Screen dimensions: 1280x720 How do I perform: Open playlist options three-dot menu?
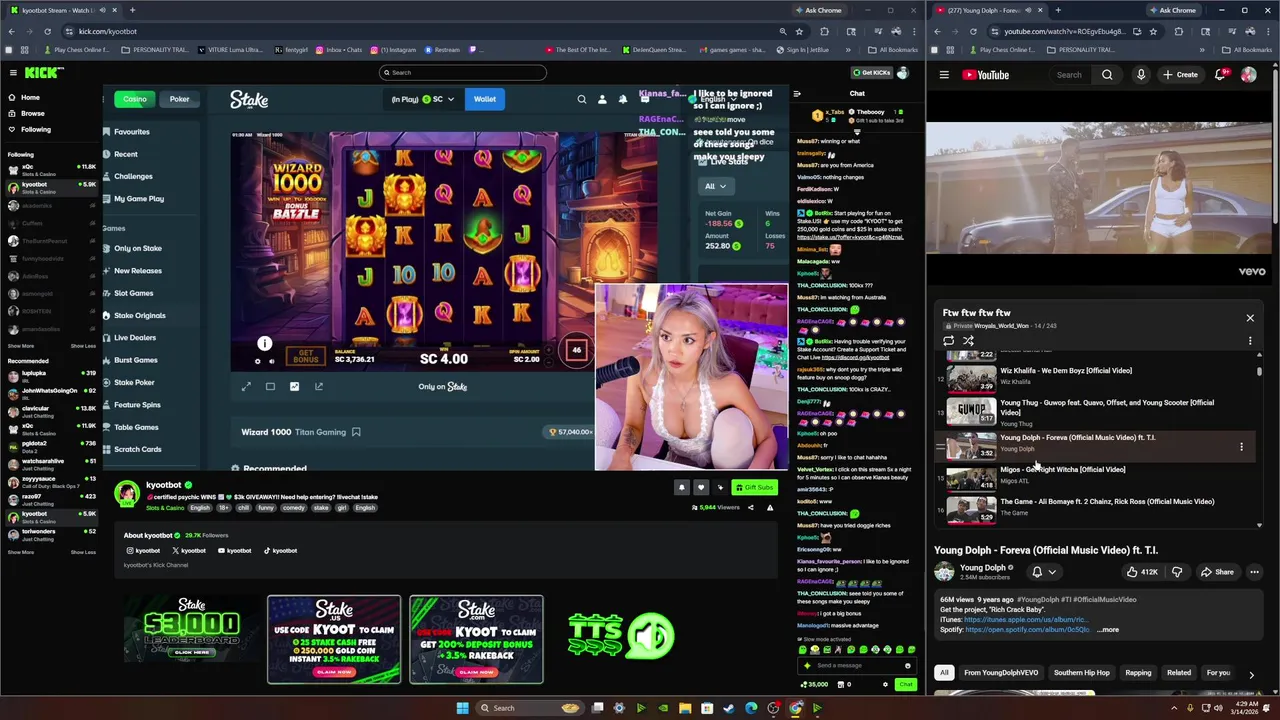(1250, 341)
